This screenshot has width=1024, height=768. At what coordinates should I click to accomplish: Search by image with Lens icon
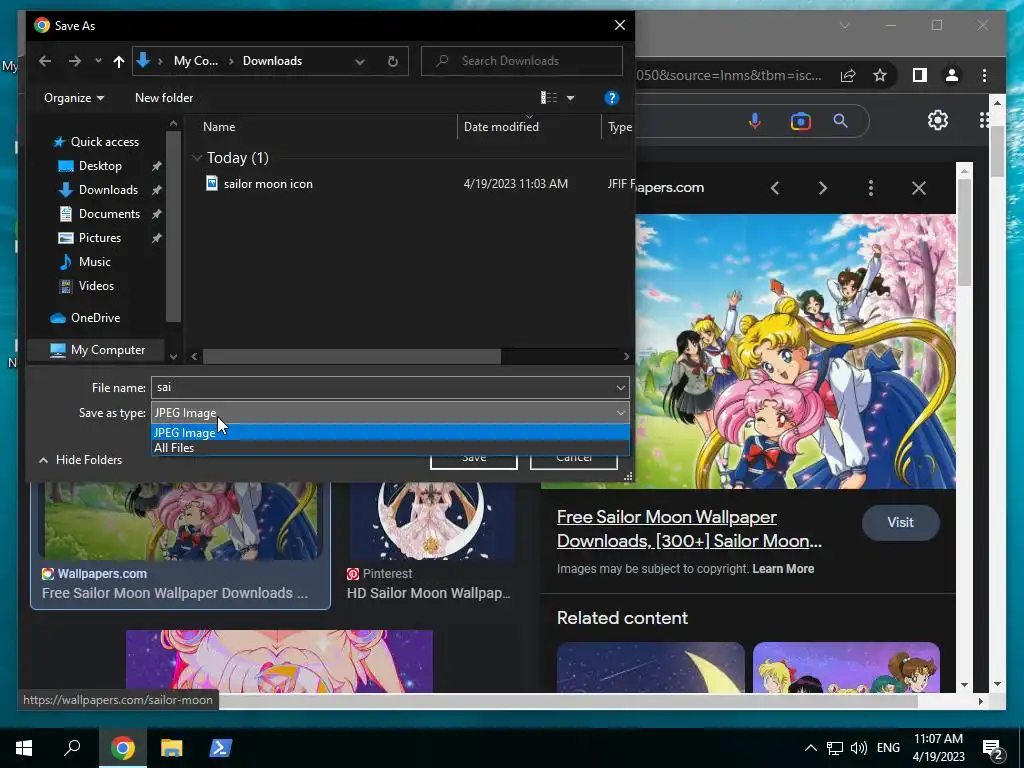click(x=801, y=121)
